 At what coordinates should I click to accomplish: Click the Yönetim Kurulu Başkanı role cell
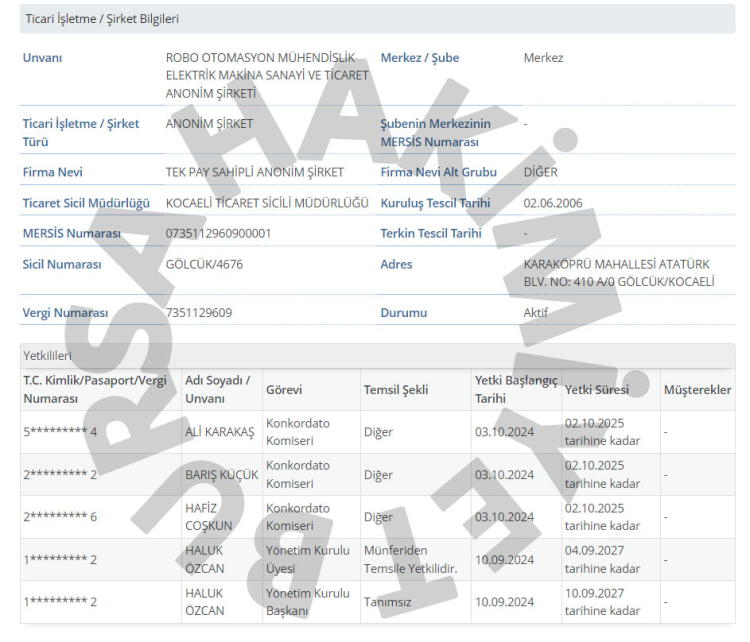coord(308,602)
